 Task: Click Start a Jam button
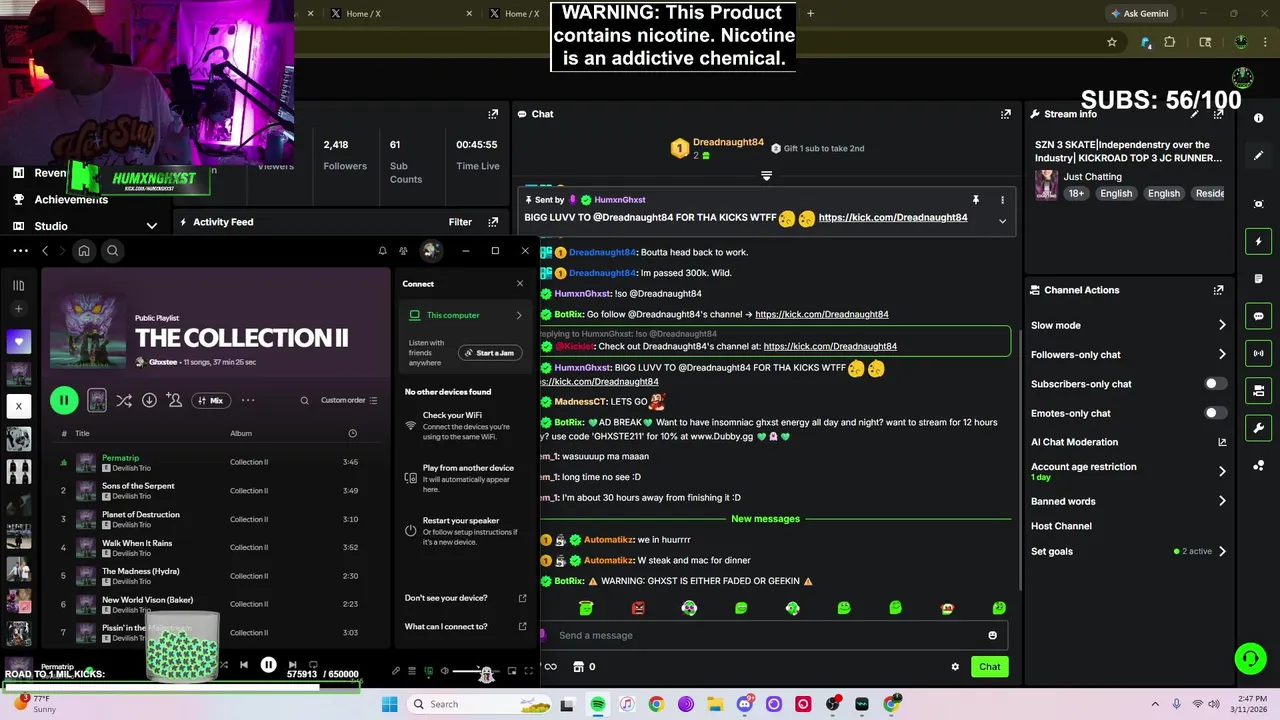click(492, 353)
